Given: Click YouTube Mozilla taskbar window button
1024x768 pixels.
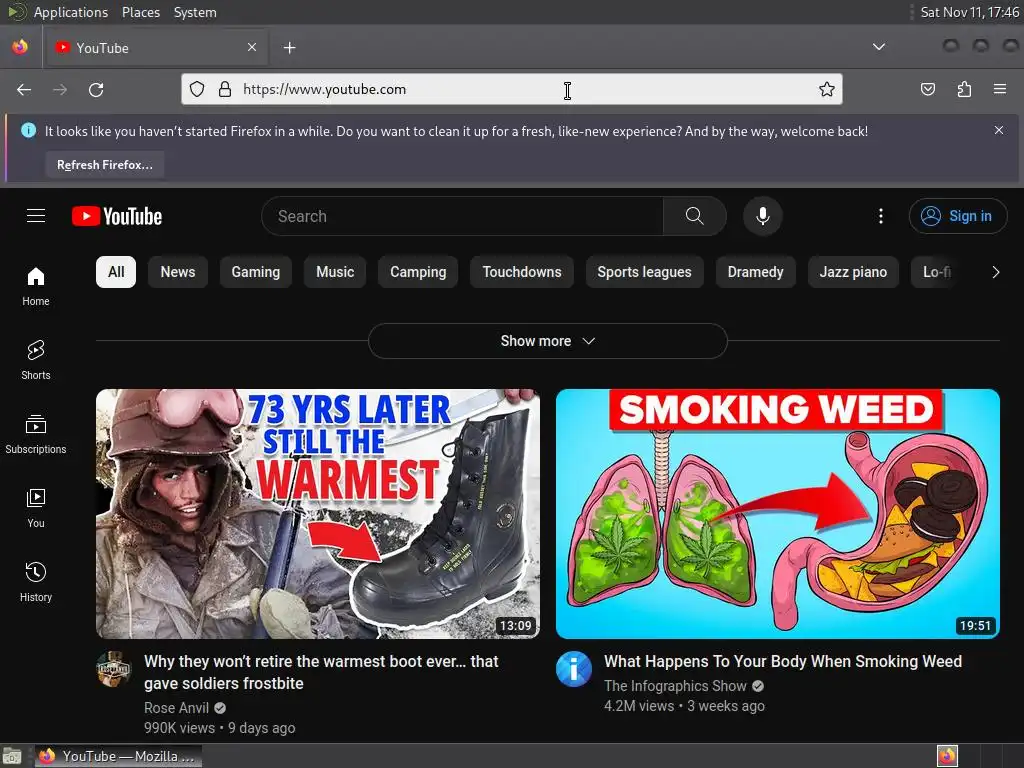Looking at the screenshot, I should 118,757.
